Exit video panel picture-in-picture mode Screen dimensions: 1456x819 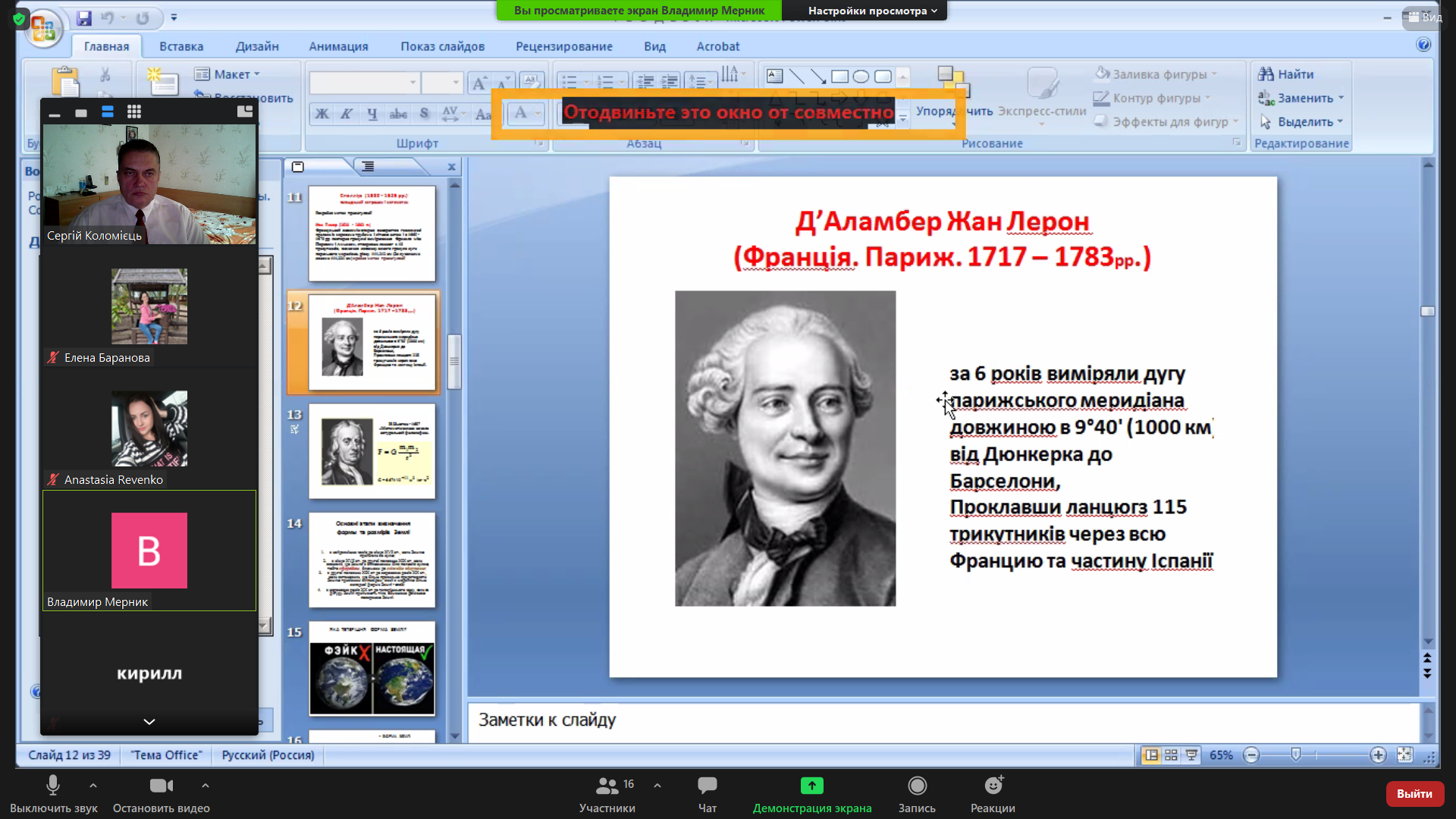click(244, 111)
